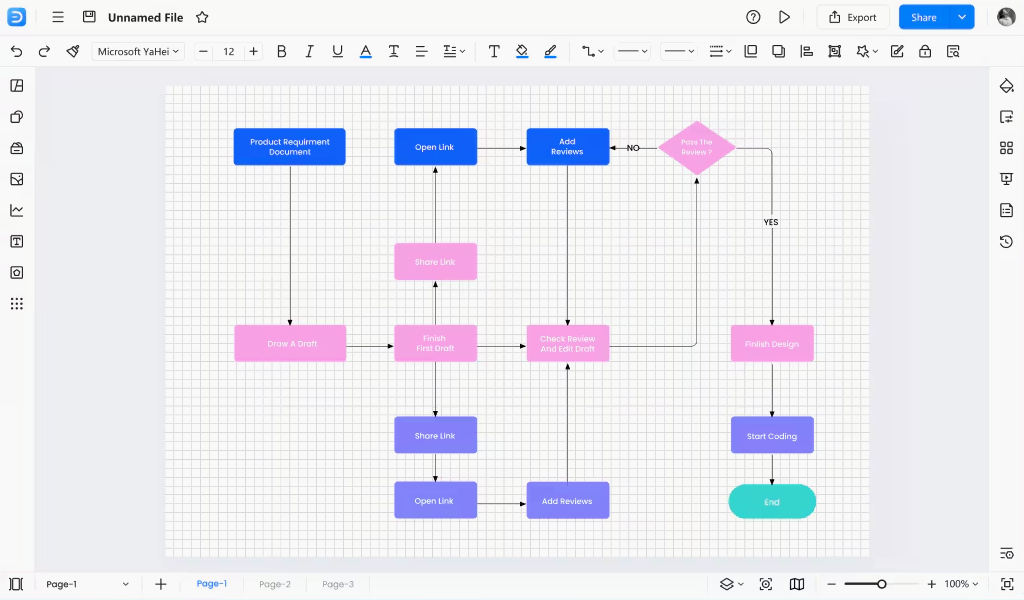Toggle bold formatting
This screenshot has width=1024, height=600.
[x=281, y=52]
